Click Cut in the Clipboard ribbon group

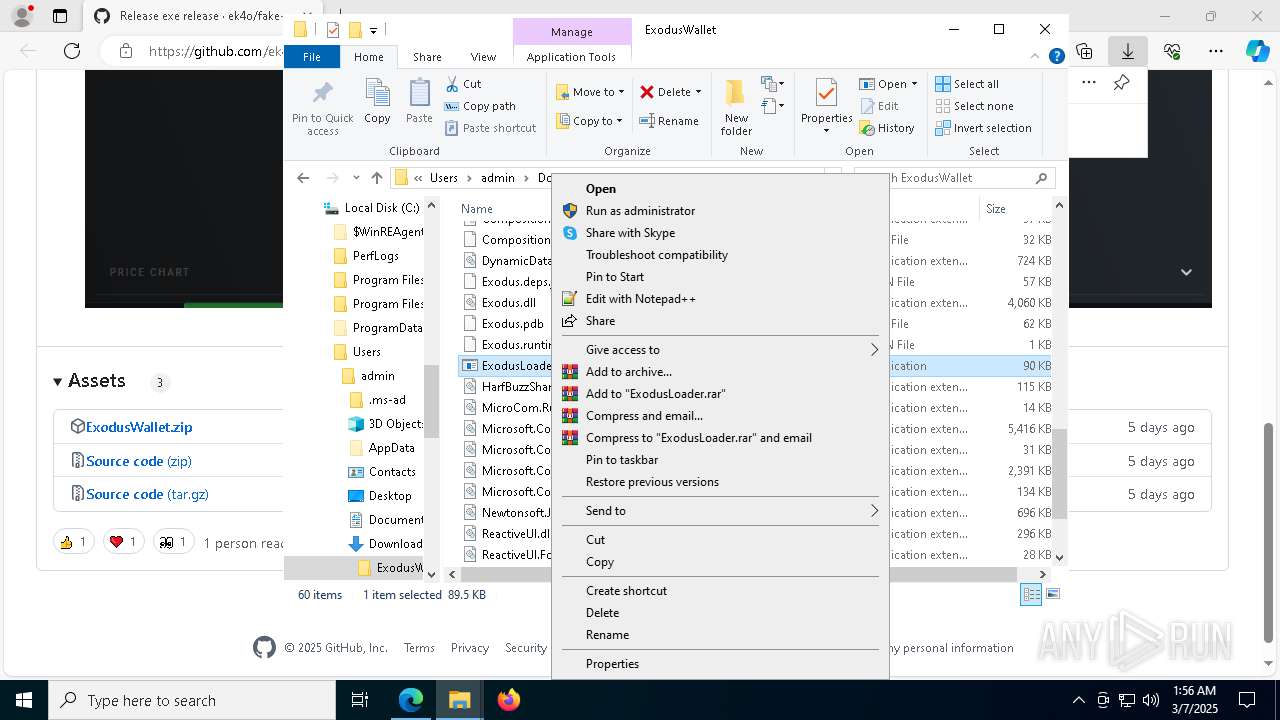pos(463,84)
